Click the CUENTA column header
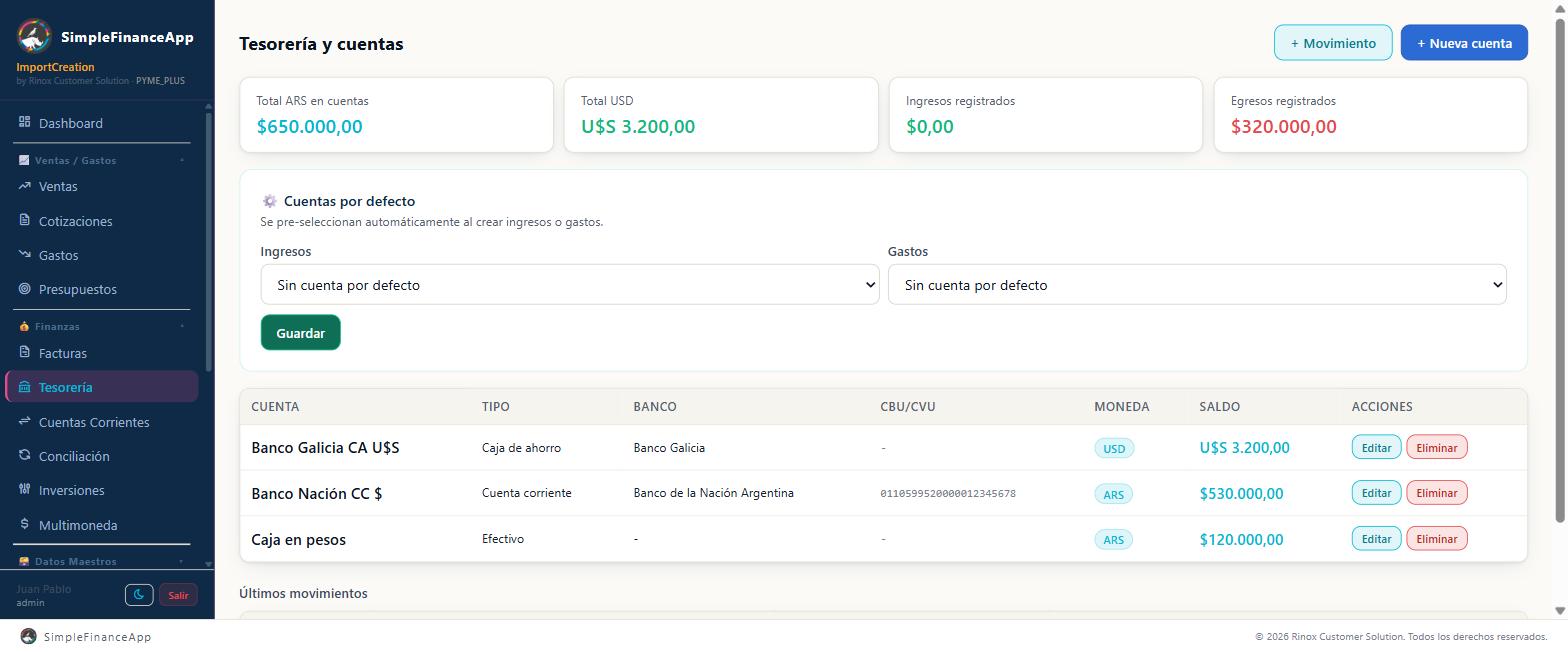 (275, 407)
